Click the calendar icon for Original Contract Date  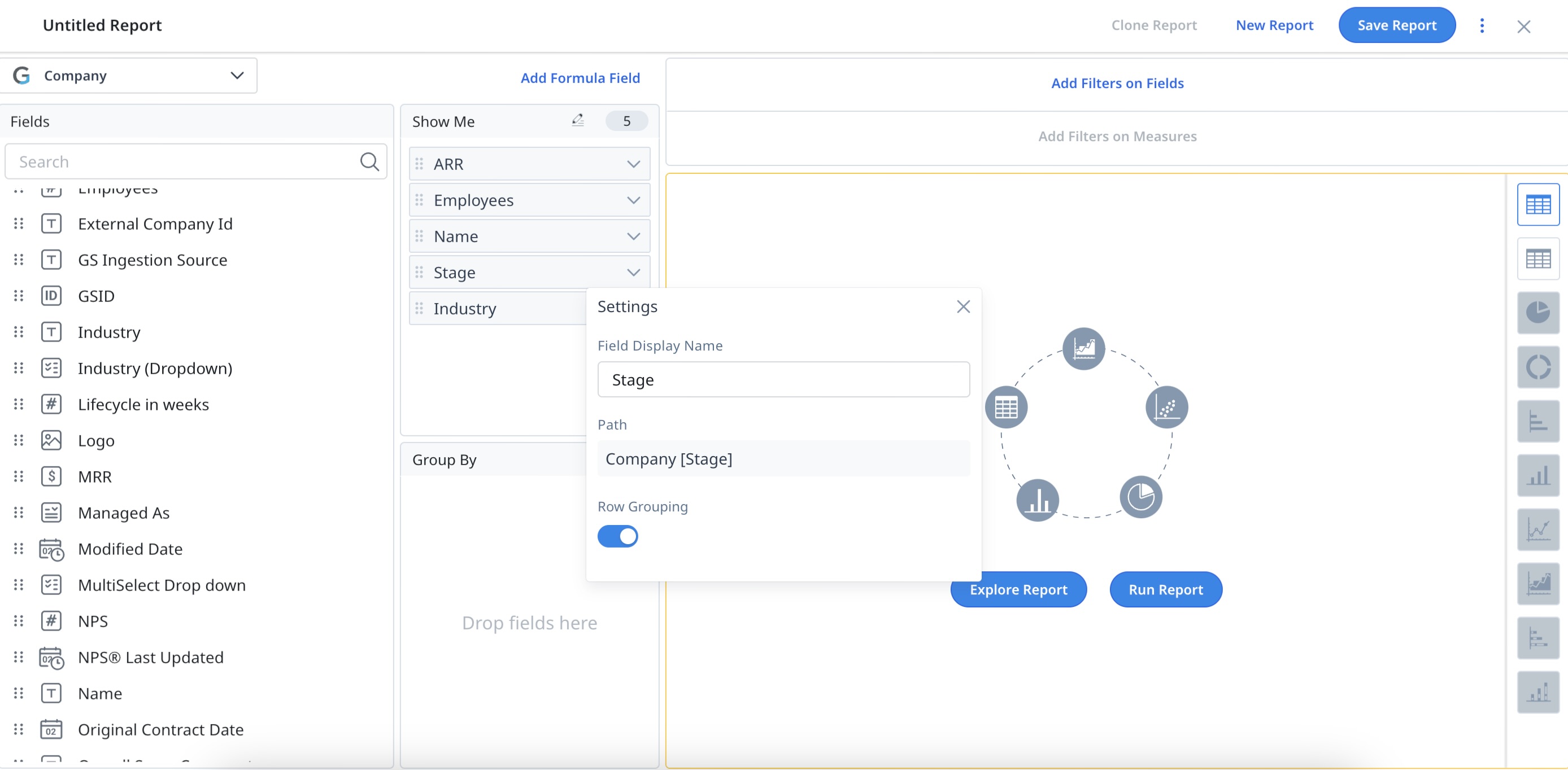tap(51, 729)
